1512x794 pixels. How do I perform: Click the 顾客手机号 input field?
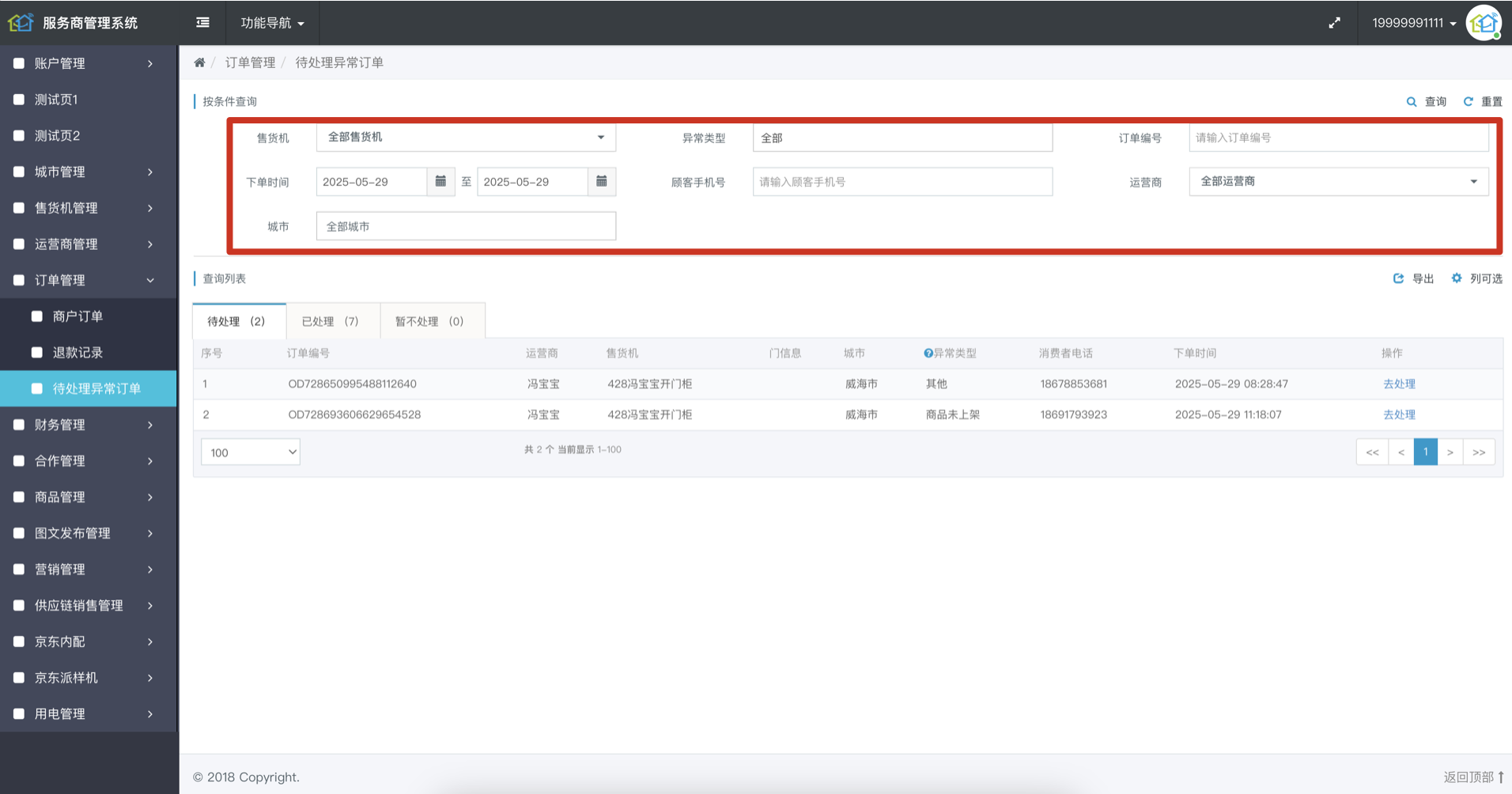[902, 182]
